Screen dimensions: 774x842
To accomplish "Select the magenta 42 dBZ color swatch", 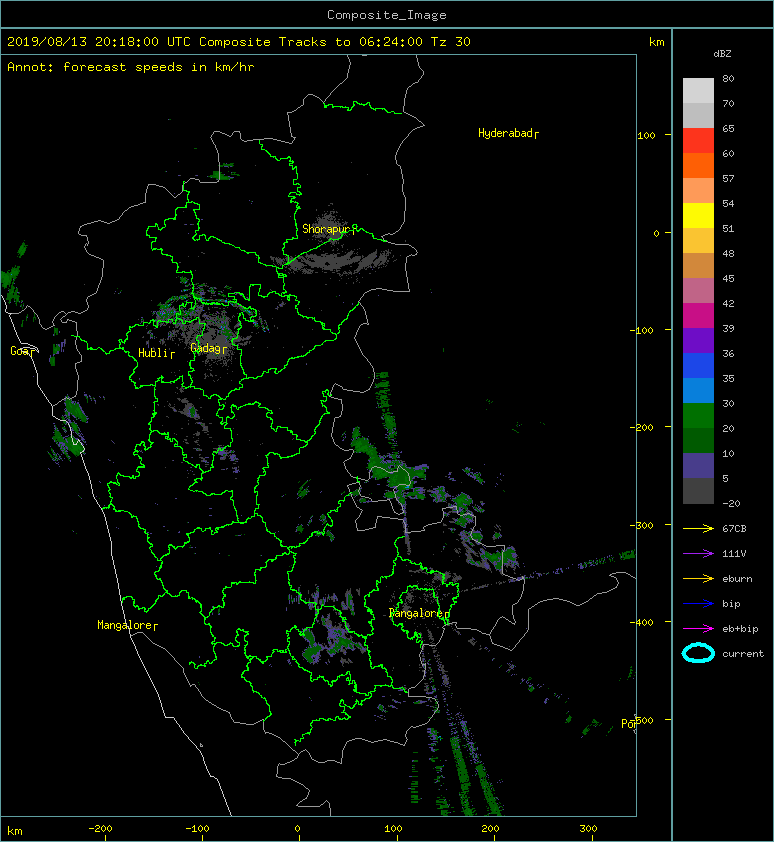I will coord(698,315).
